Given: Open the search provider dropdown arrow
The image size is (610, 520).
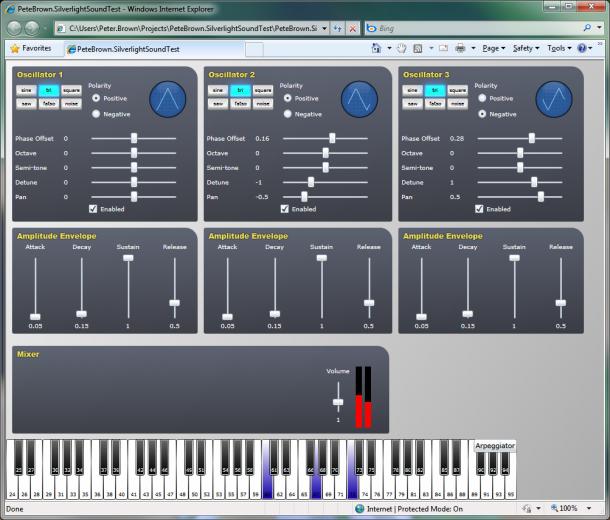Looking at the screenshot, I should pos(599,28).
